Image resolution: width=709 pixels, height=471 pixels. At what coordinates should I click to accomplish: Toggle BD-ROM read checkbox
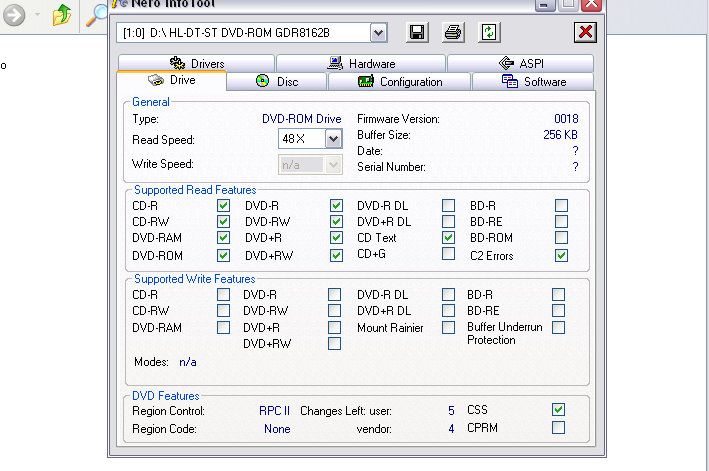tap(561, 237)
